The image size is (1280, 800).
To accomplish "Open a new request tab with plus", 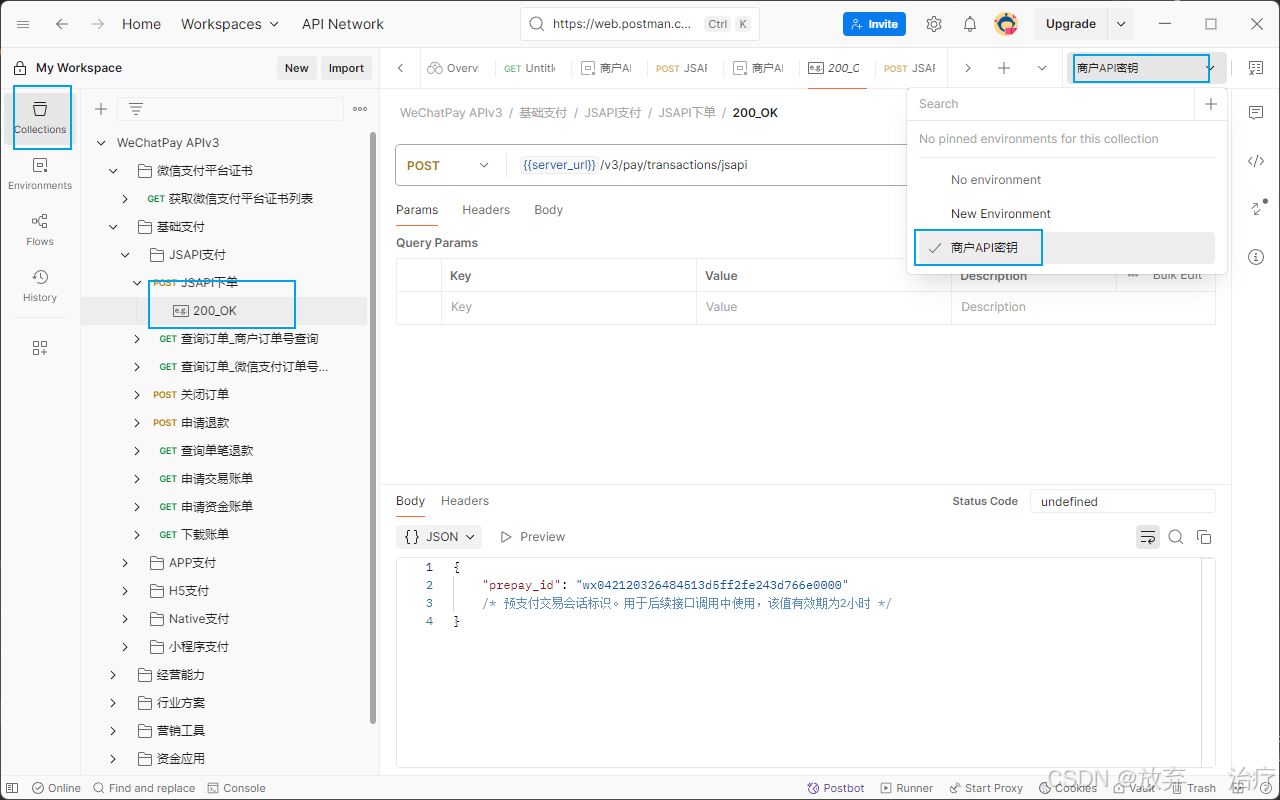I will click(1004, 68).
